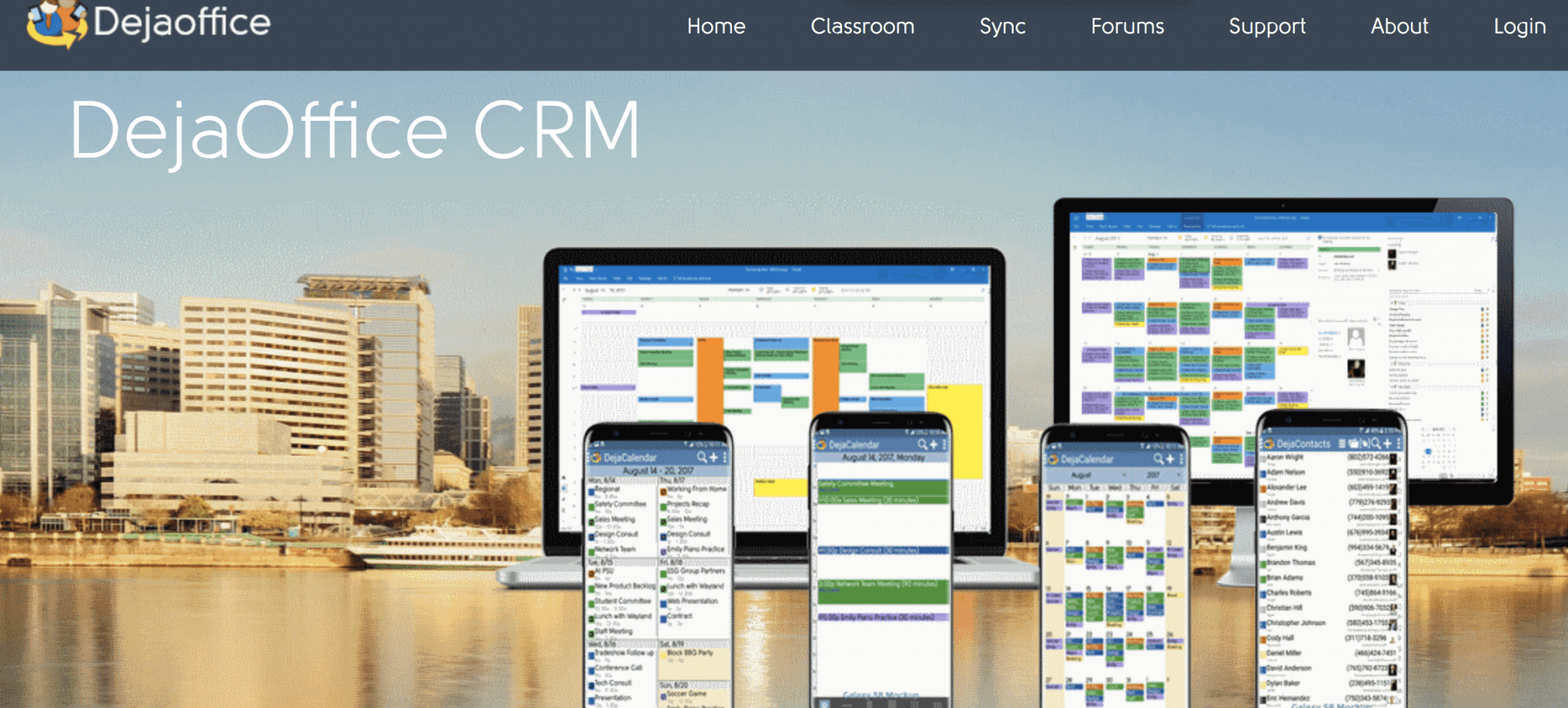Click the Dejaoffice mascot logo icon
Image resolution: width=1568 pixels, height=708 pixels.
coord(57,23)
